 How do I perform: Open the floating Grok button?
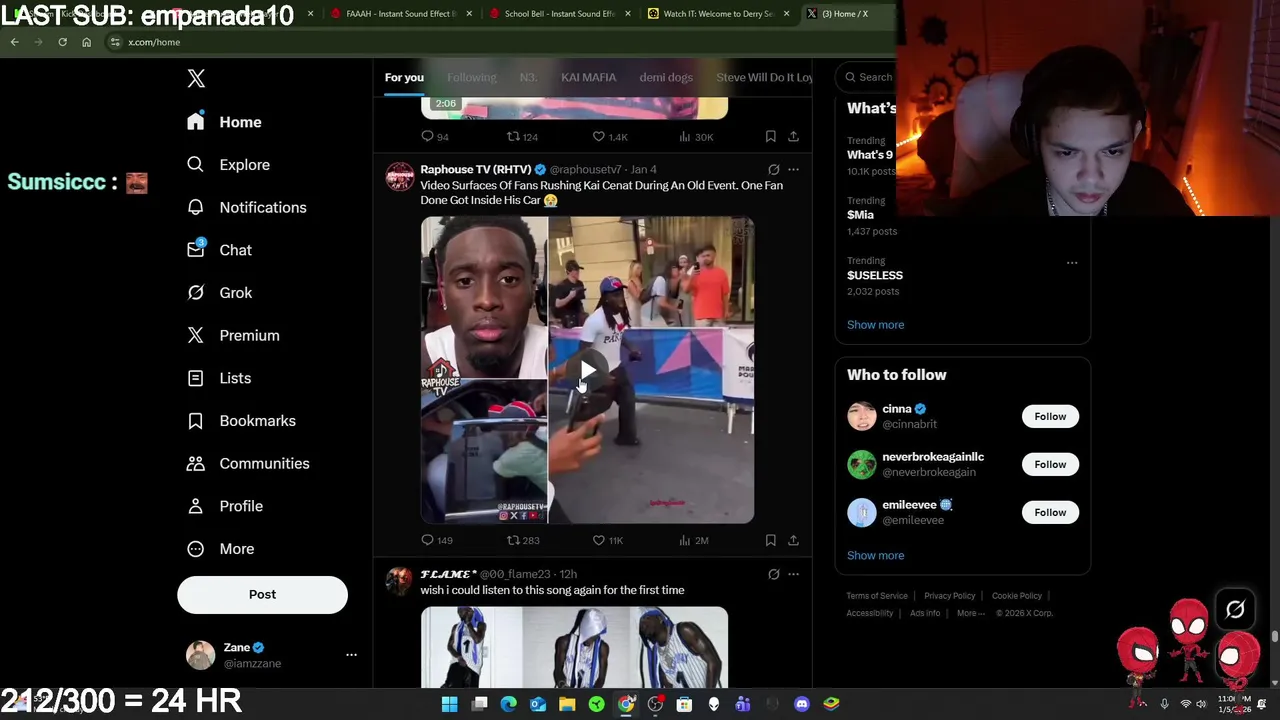tap(1235, 610)
